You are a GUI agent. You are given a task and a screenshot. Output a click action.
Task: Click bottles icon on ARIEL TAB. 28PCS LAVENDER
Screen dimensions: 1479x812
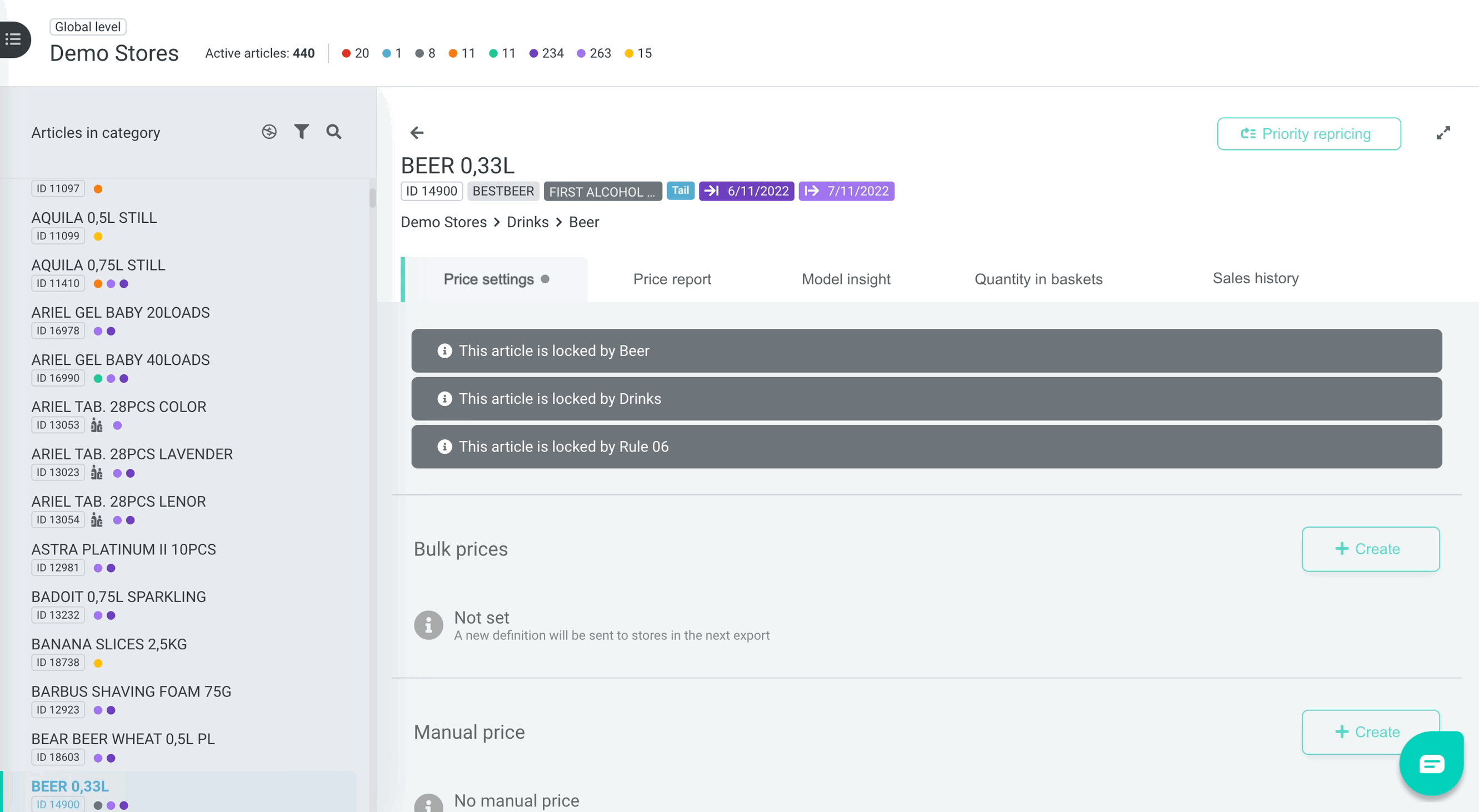point(97,473)
